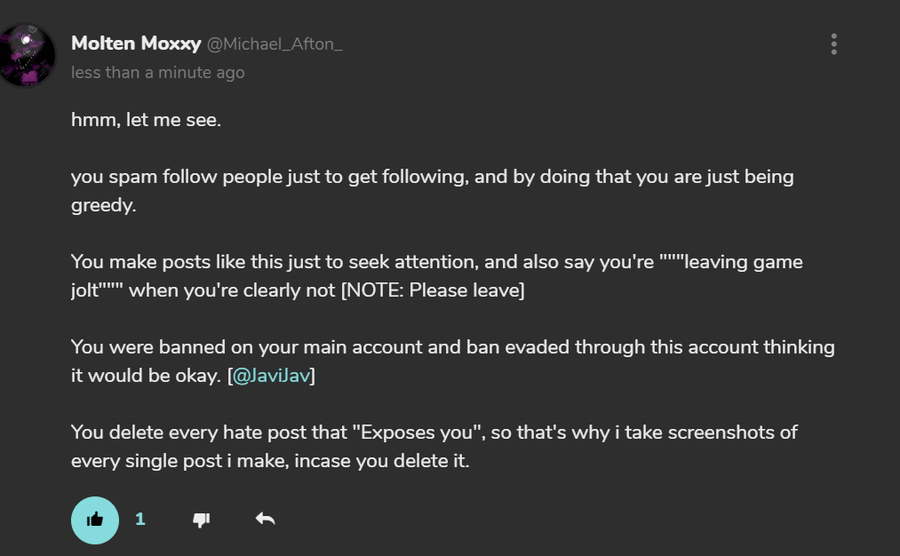Visit the Molten Moxxy profile name
The image size is (900, 556).
pos(136,44)
